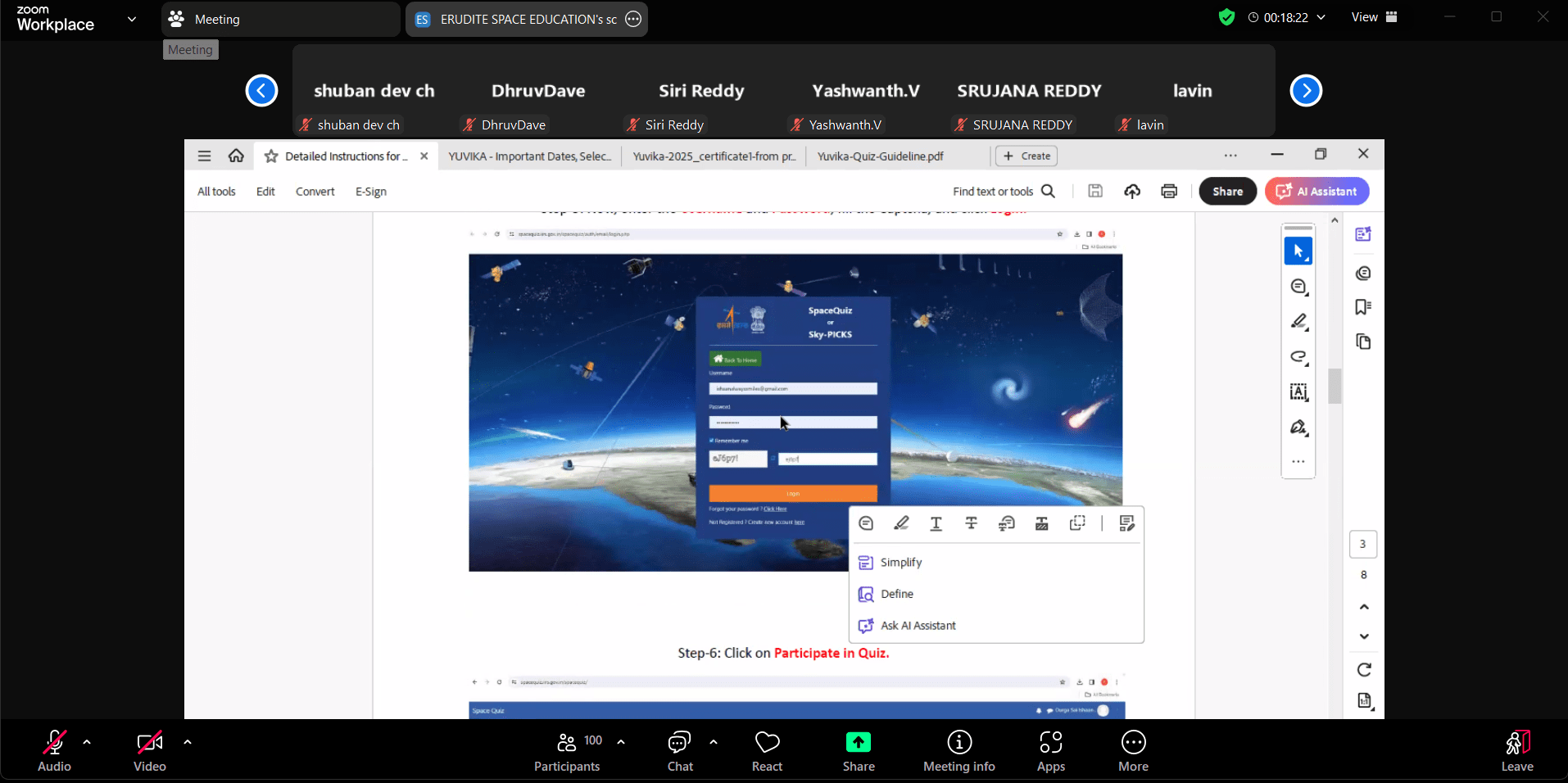The image size is (1568, 783).
Task: Expand audio options arrow next to Audio
Action: [x=87, y=742]
